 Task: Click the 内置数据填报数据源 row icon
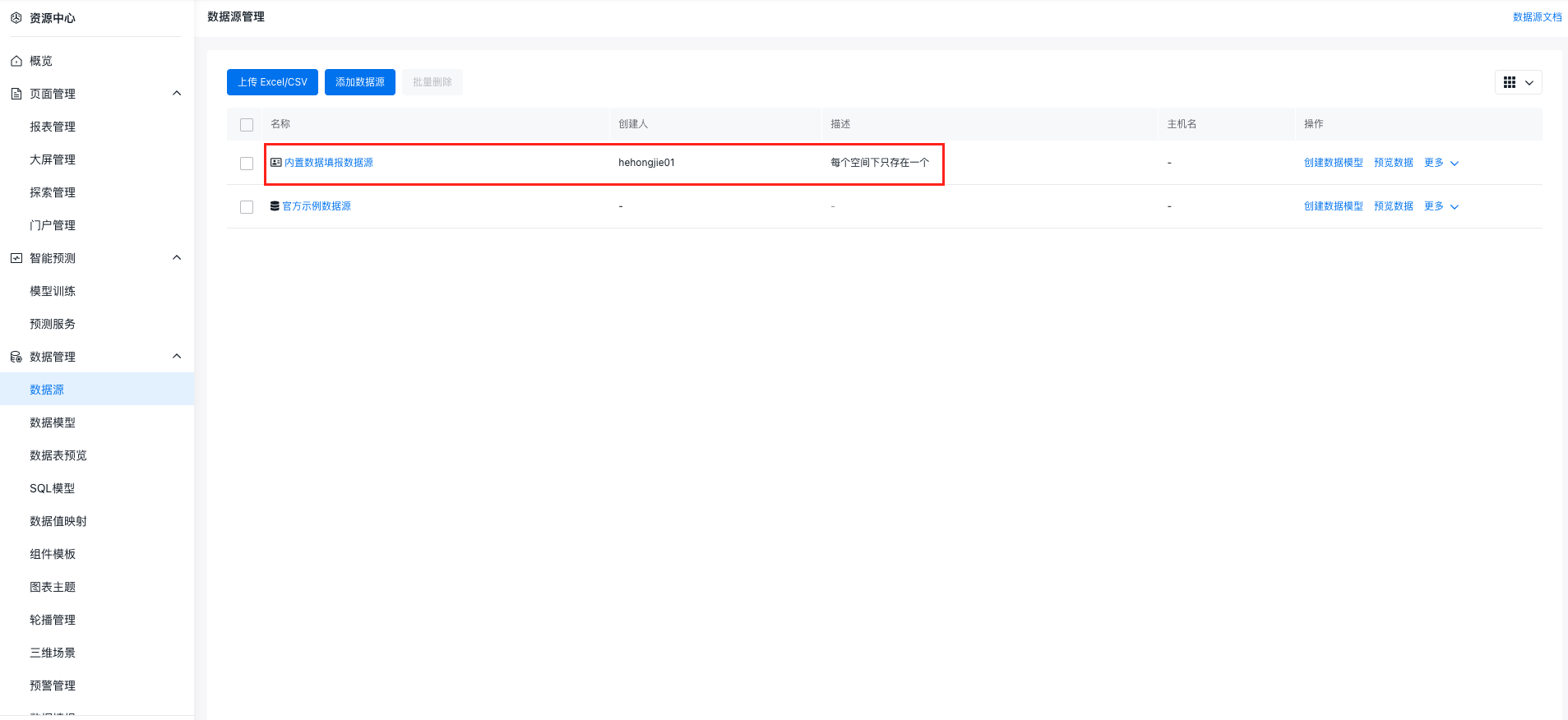[276, 163]
